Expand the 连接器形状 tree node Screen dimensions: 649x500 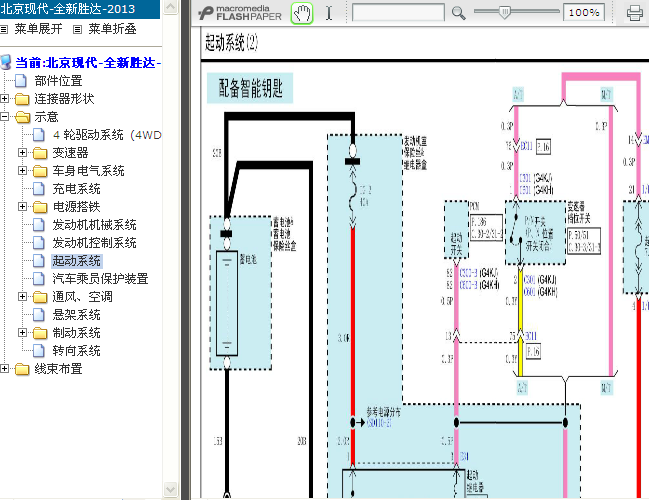coord(5,99)
